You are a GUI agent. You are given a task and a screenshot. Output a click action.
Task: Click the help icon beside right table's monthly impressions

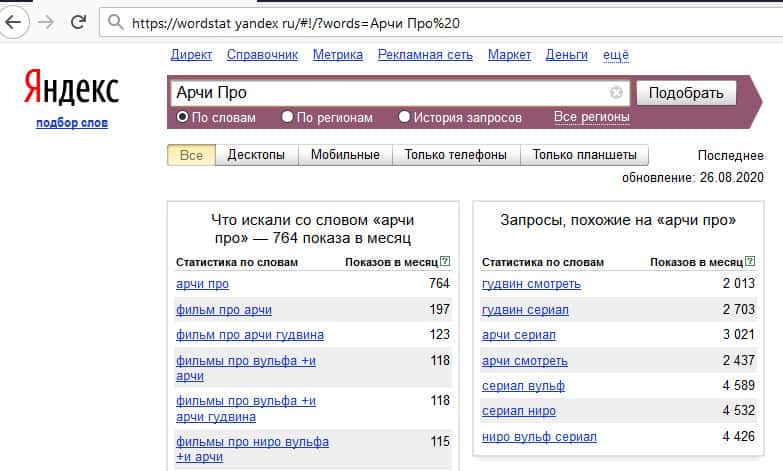coord(749,262)
